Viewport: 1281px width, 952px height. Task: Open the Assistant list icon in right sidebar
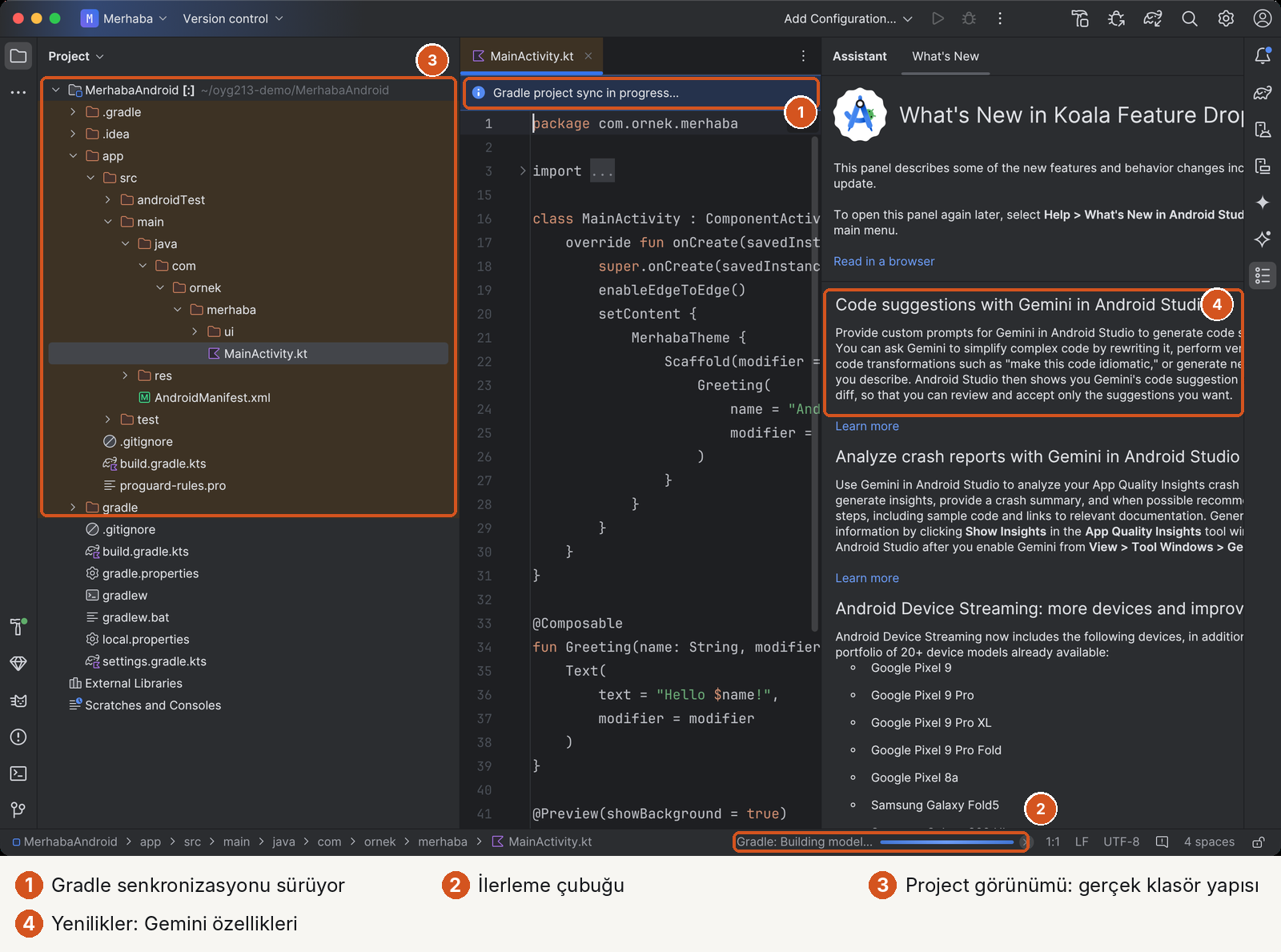point(1263,275)
